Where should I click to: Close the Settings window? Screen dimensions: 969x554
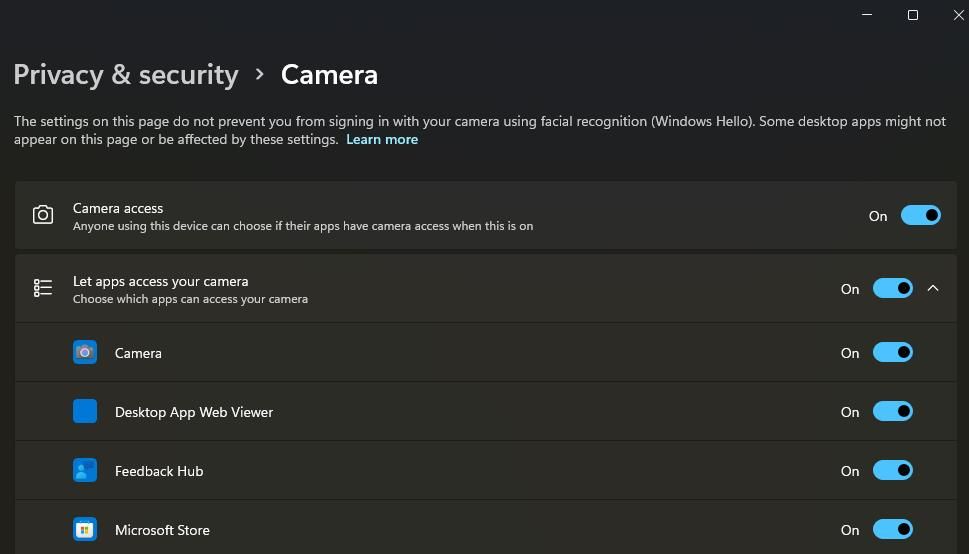(958, 15)
